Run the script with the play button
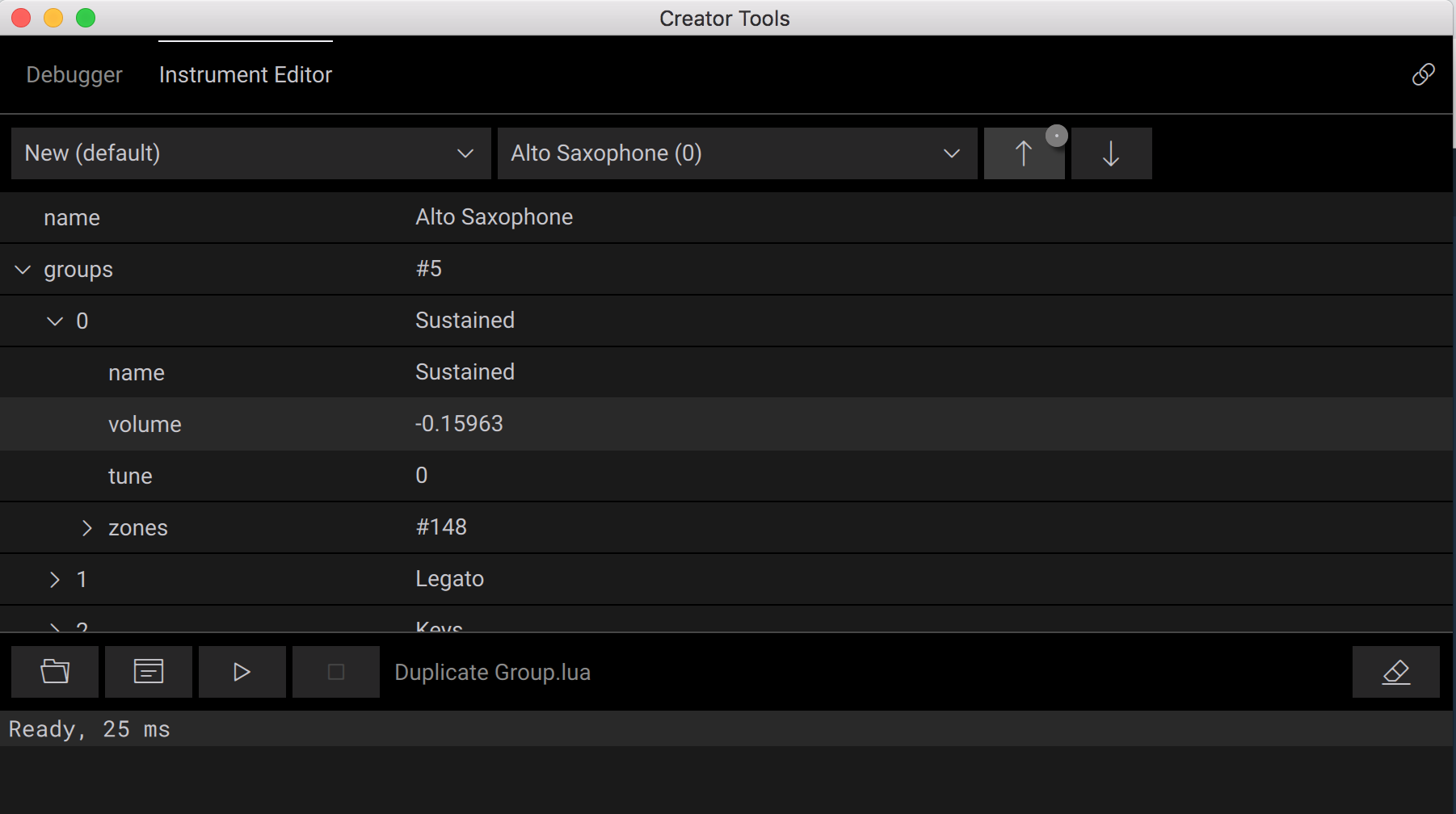 click(242, 671)
